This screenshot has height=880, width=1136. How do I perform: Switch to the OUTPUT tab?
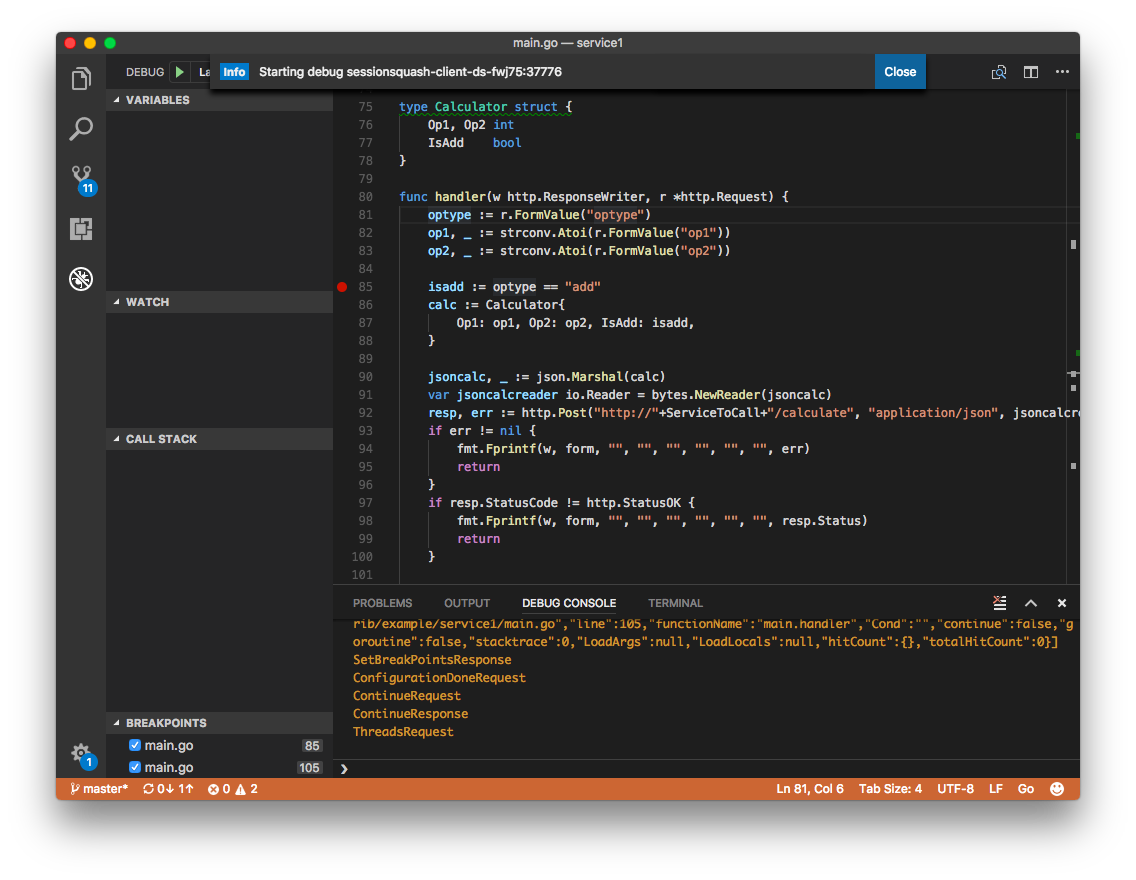click(467, 603)
